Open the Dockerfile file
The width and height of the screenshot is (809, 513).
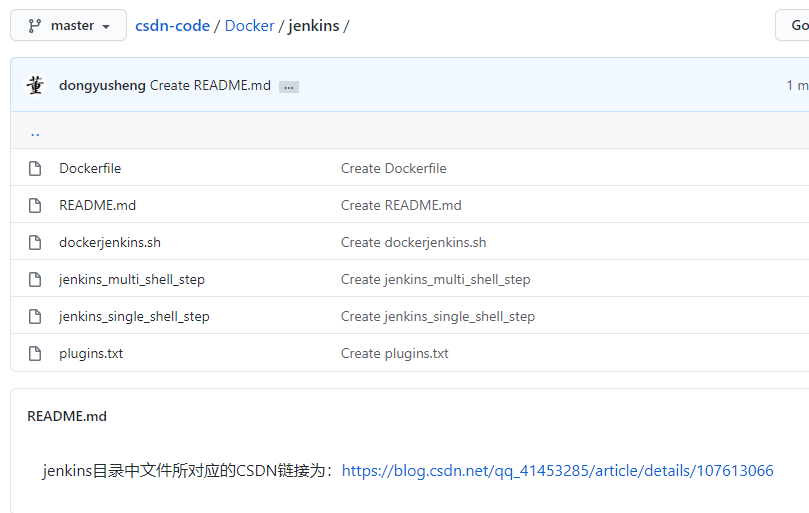click(90, 168)
